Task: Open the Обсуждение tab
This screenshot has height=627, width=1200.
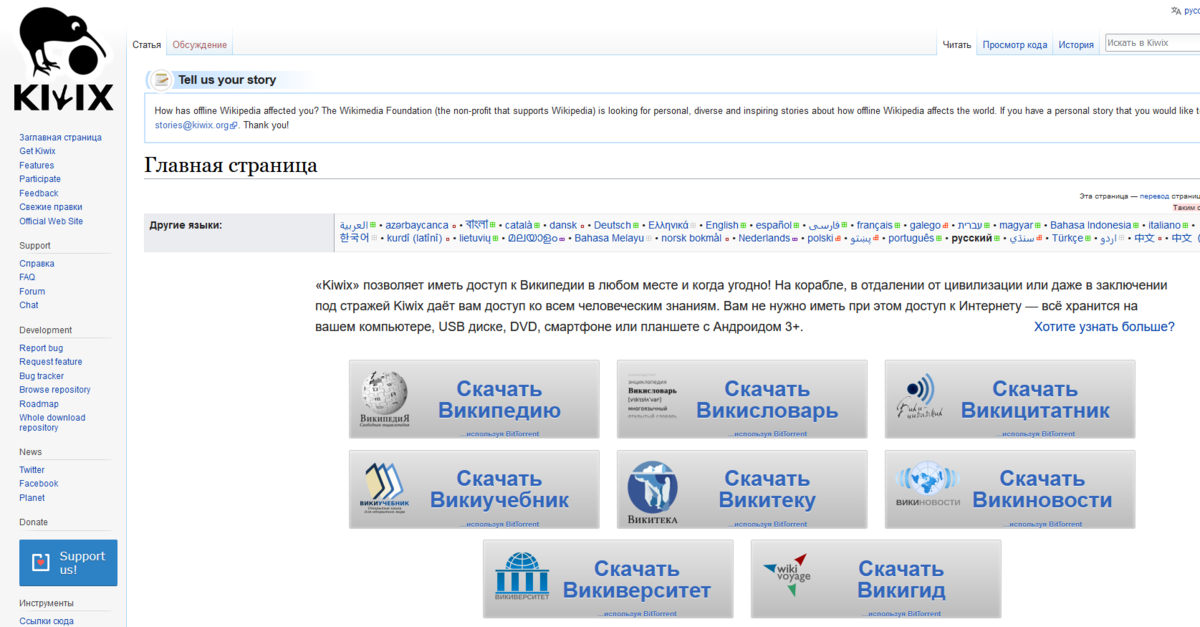Action: 200,45
